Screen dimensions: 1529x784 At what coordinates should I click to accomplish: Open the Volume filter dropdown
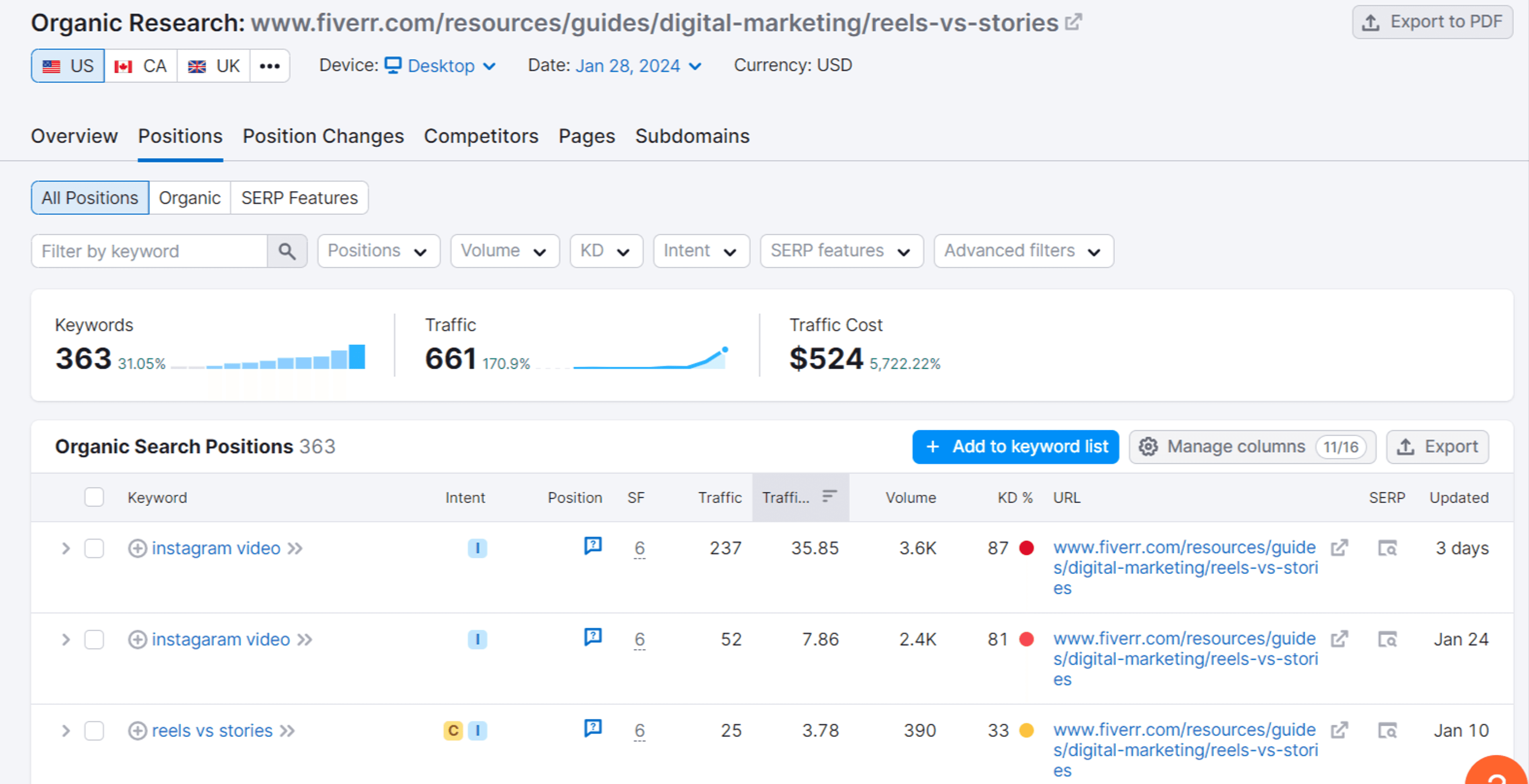click(x=504, y=251)
